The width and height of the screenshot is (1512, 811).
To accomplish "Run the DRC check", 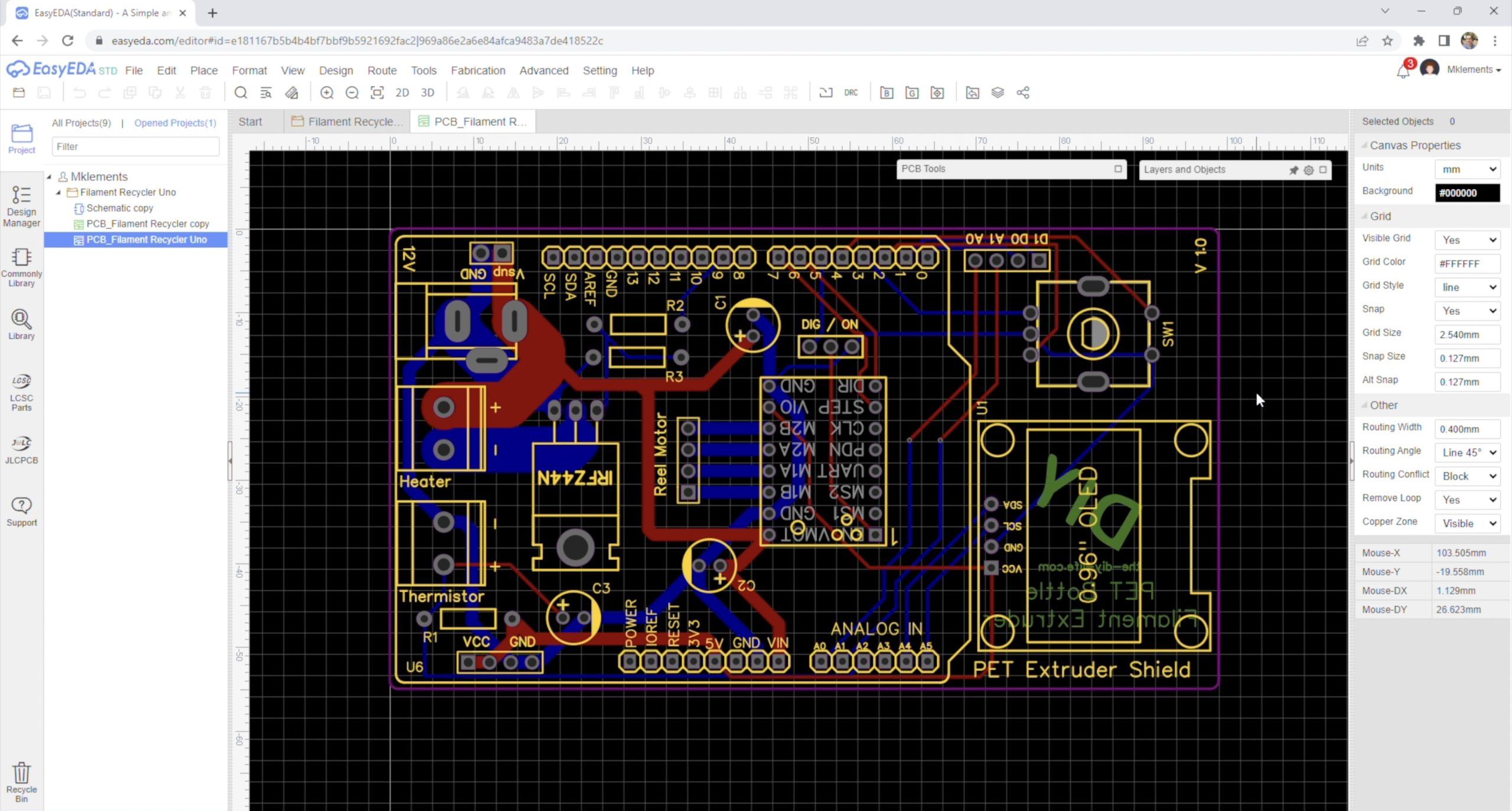I will click(850, 93).
